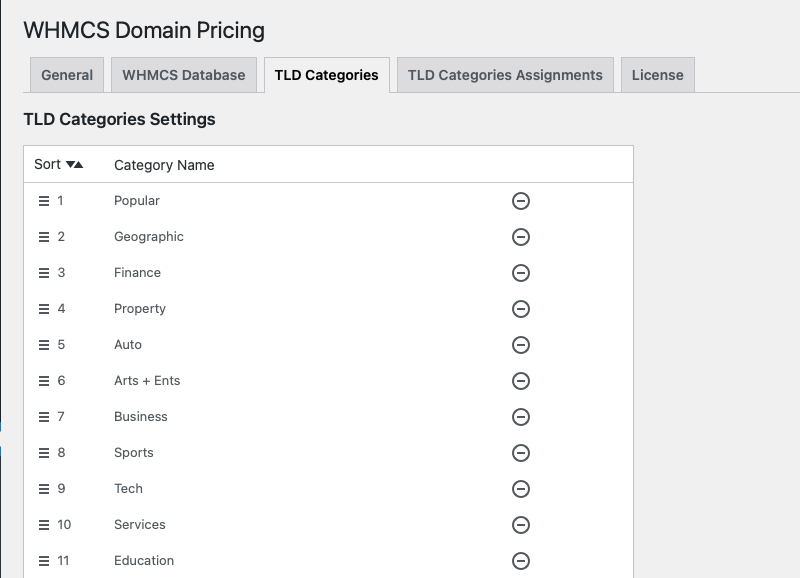Remove the Auto category
The image size is (800, 578).
tap(520, 345)
